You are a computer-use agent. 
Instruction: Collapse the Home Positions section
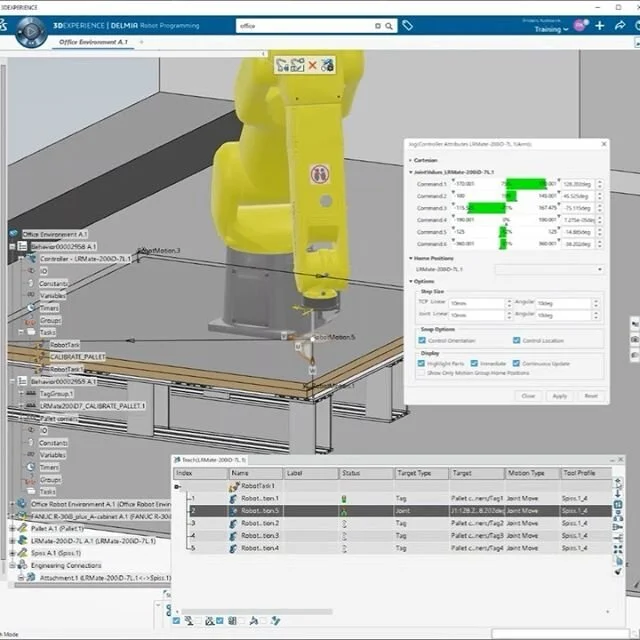411,258
